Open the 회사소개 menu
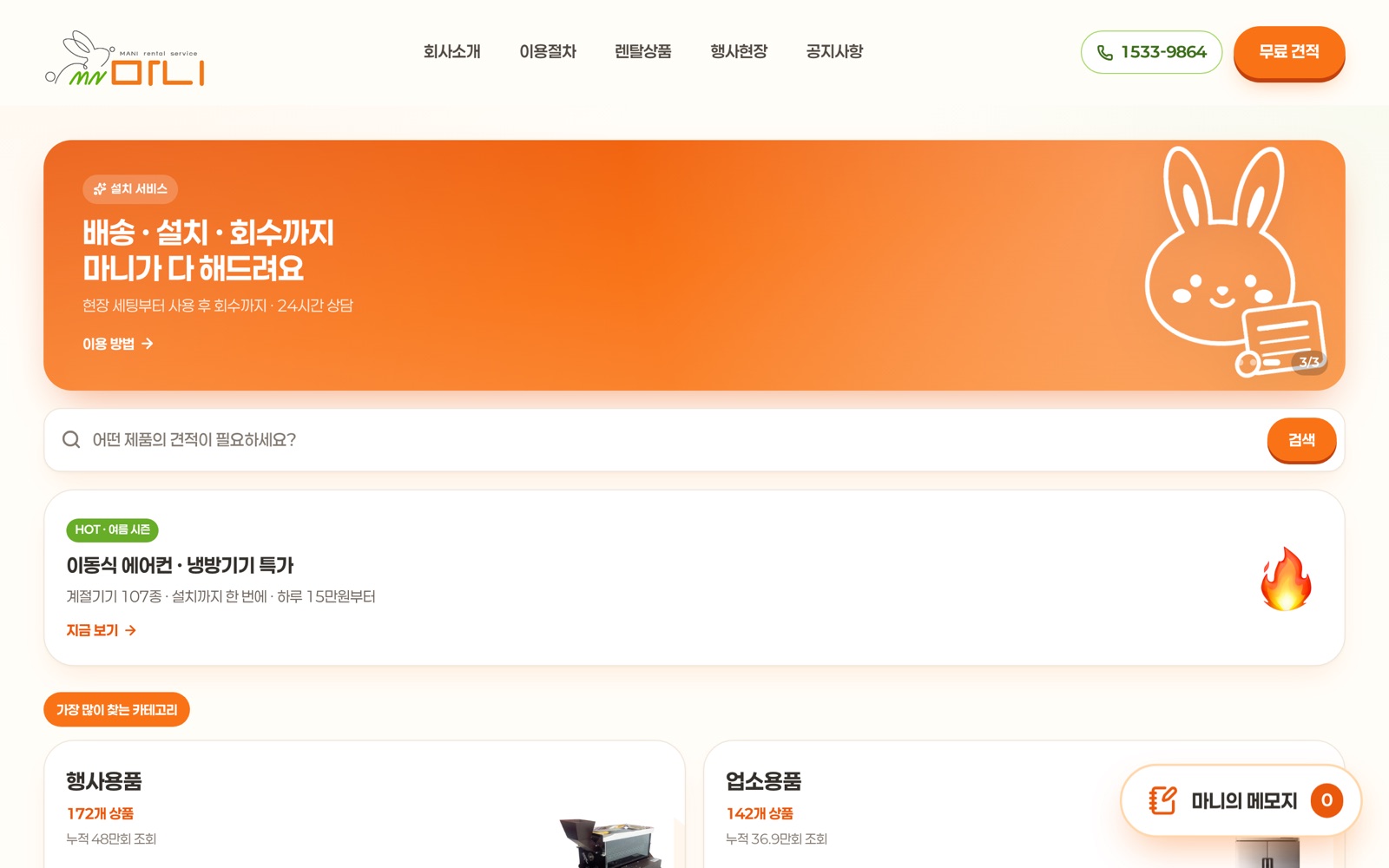Image resolution: width=1389 pixels, height=868 pixels. [x=451, y=51]
